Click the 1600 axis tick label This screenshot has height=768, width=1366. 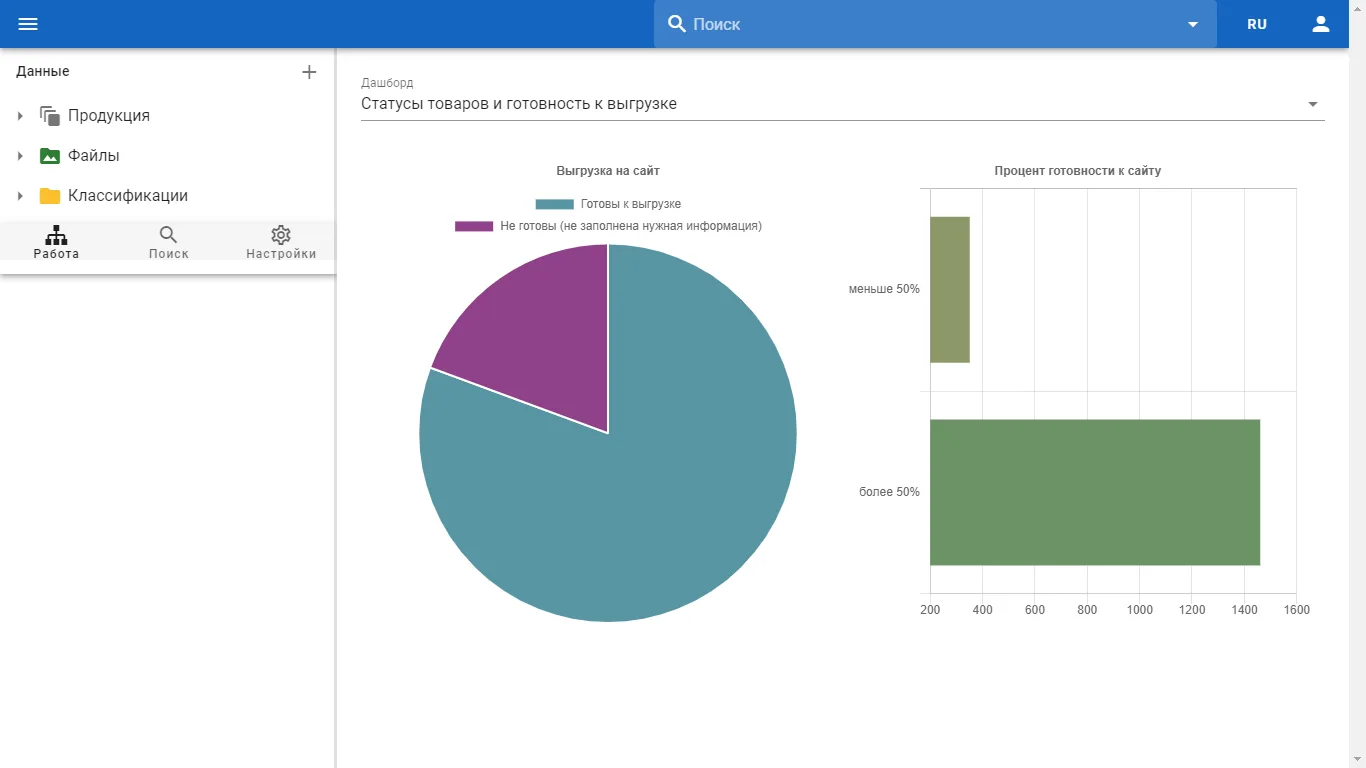tap(1296, 610)
